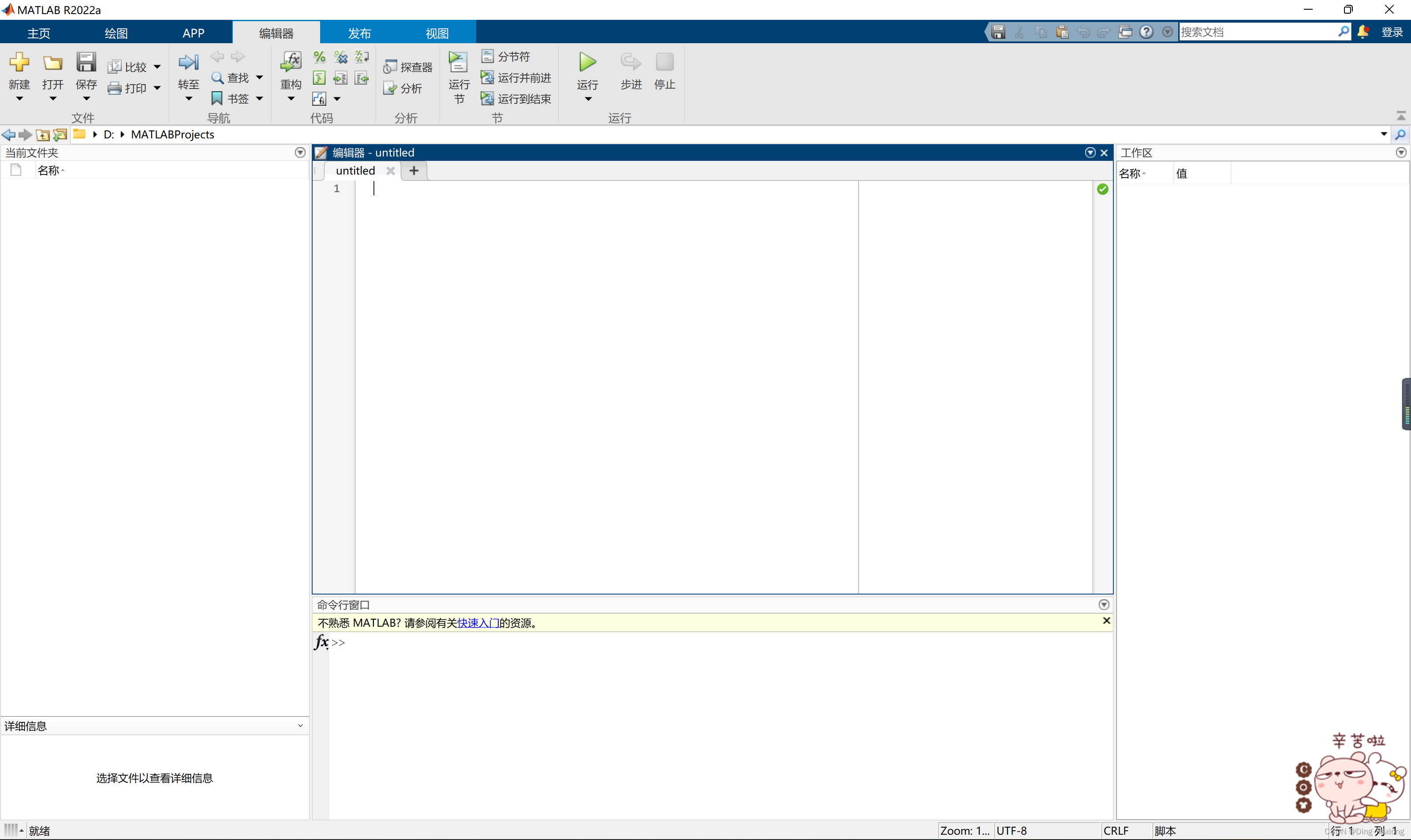Open the 当前文件夹 panel actions menu

pyautogui.click(x=300, y=152)
